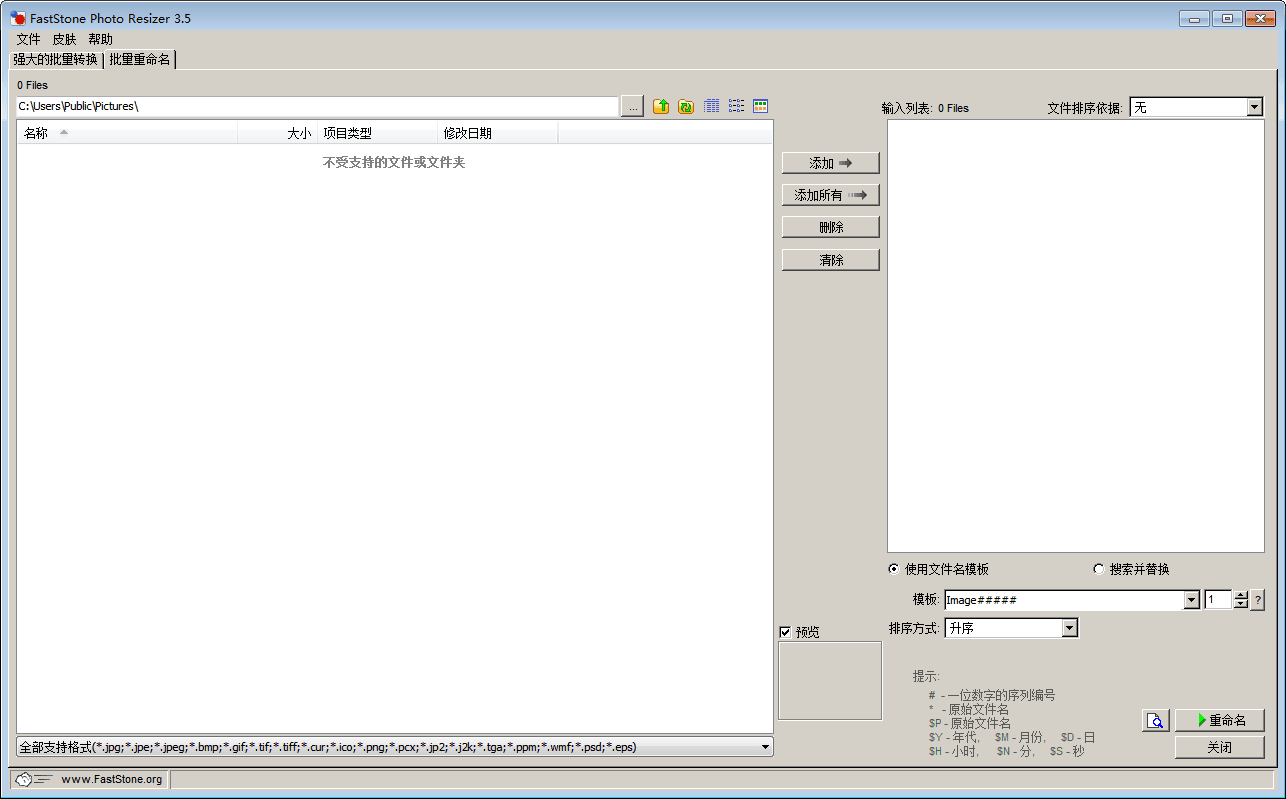The height and width of the screenshot is (799, 1286).
Task: Maximize the FastStone window
Action: [1226, 18]
